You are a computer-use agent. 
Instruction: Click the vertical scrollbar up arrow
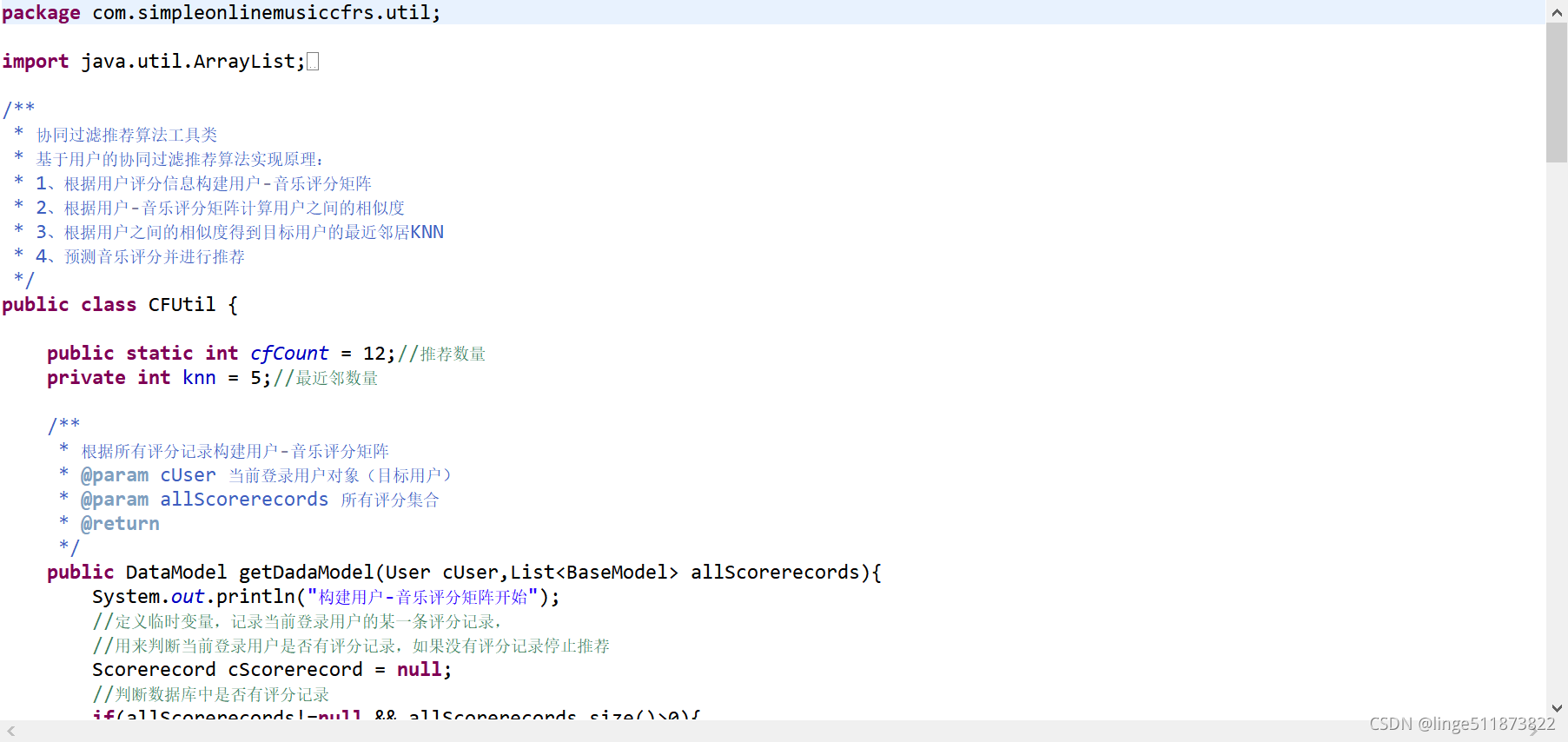point(1557,12)
